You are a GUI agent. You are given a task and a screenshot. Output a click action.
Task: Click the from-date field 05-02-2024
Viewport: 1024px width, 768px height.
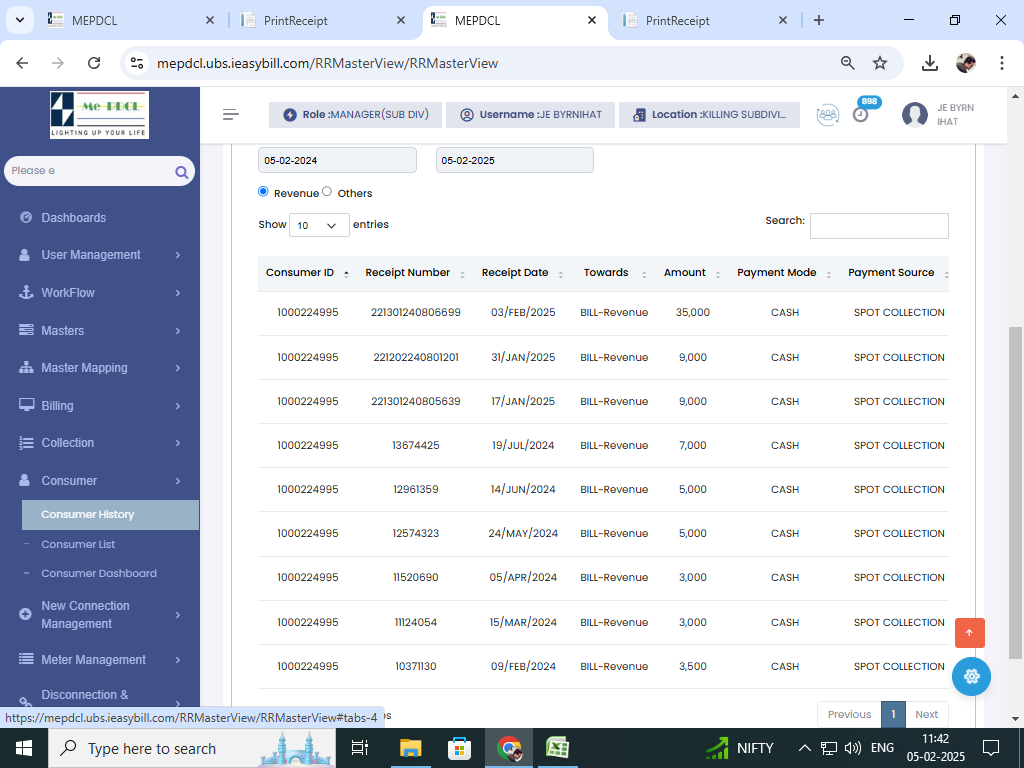(337, 161)
